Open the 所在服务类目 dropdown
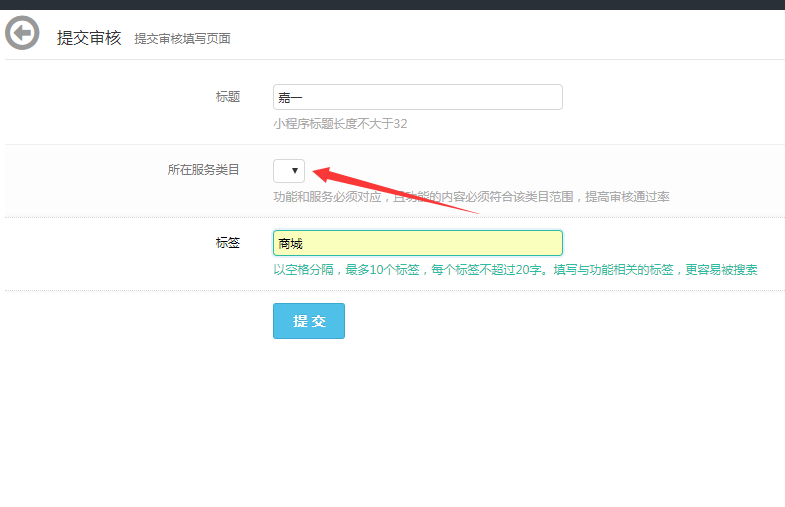Screen dimensions: 785x507 point(289,171)
